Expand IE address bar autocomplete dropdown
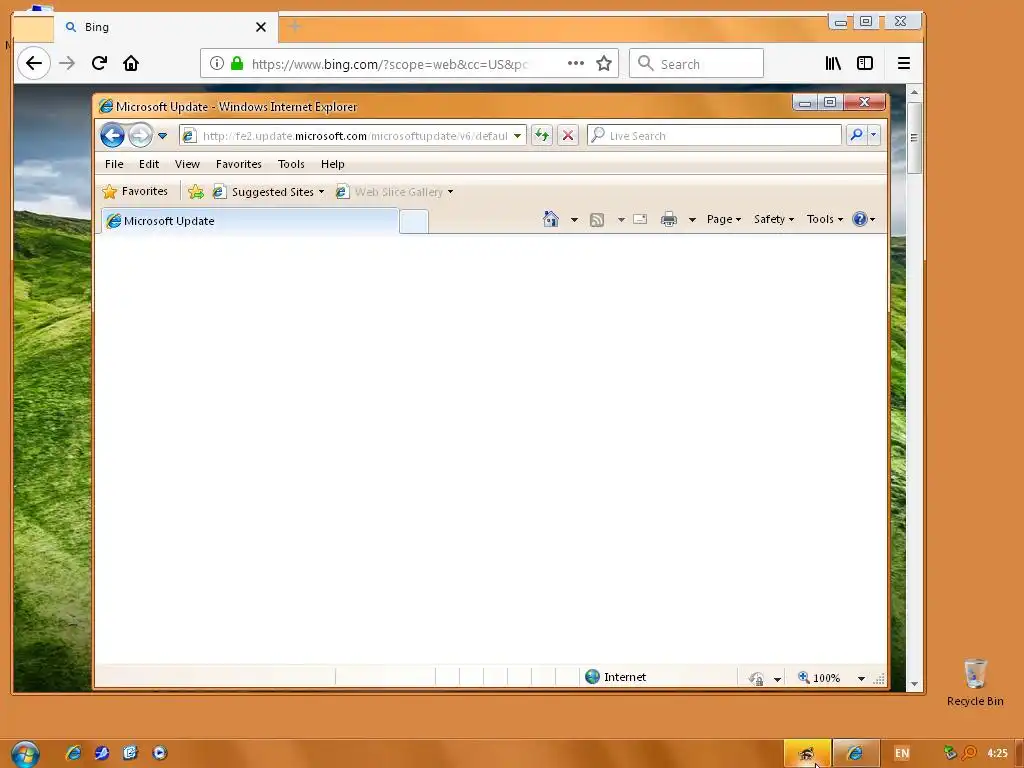Screen dimensions: 1024x768 (x=517, y=136)
